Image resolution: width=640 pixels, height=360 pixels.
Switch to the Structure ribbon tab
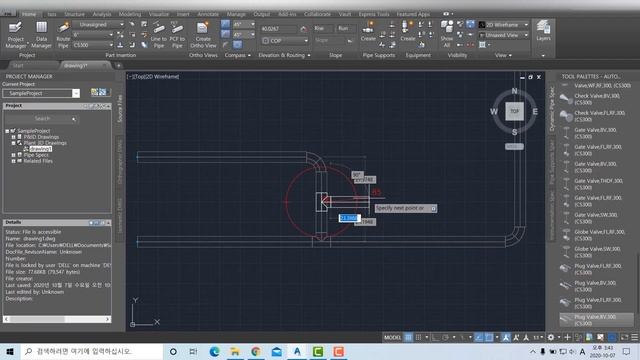tap(74, 14)
